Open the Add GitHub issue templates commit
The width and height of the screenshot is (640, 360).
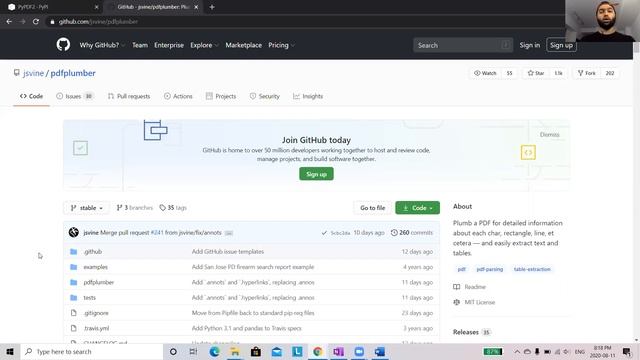coord(228,251)
